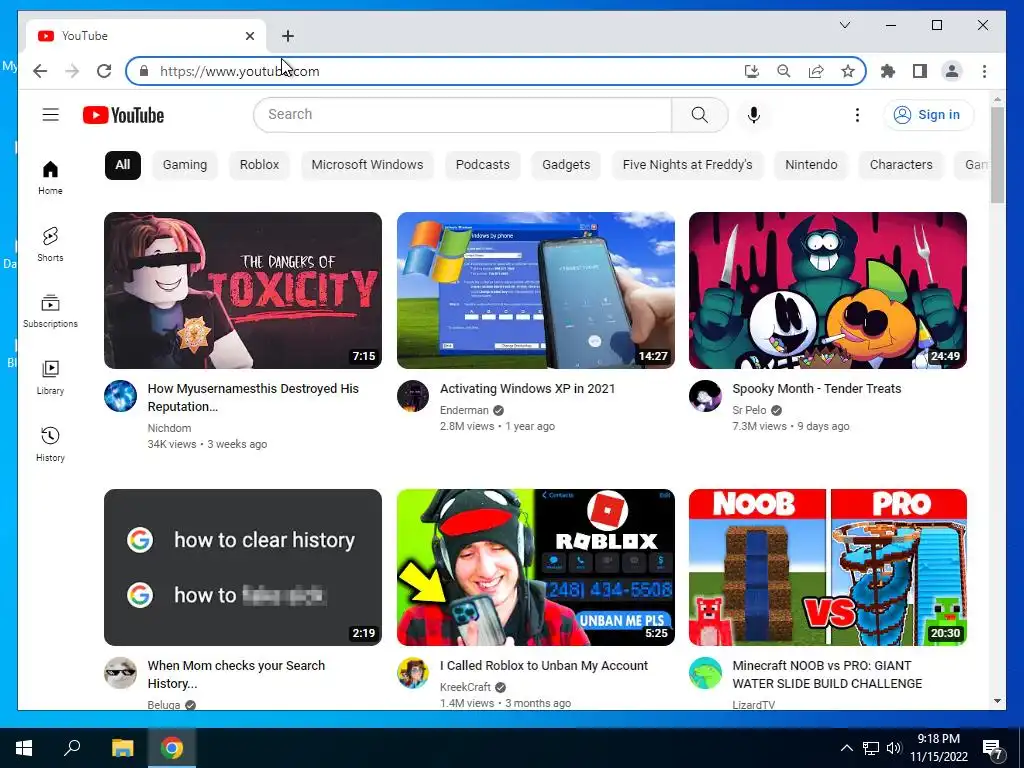Open Beluga channel avatar

coord(121,673)
